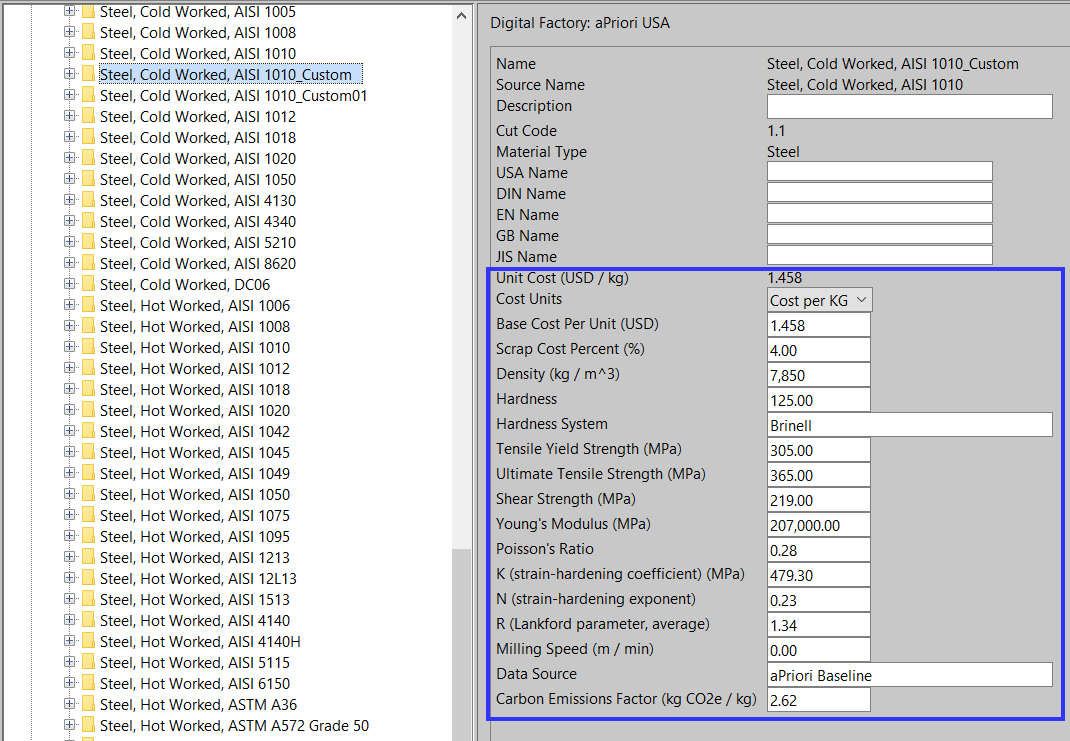Click folder icon for Cold Worked AISI 8620
Screen dimensions: 1070x741
click(88, 263)
